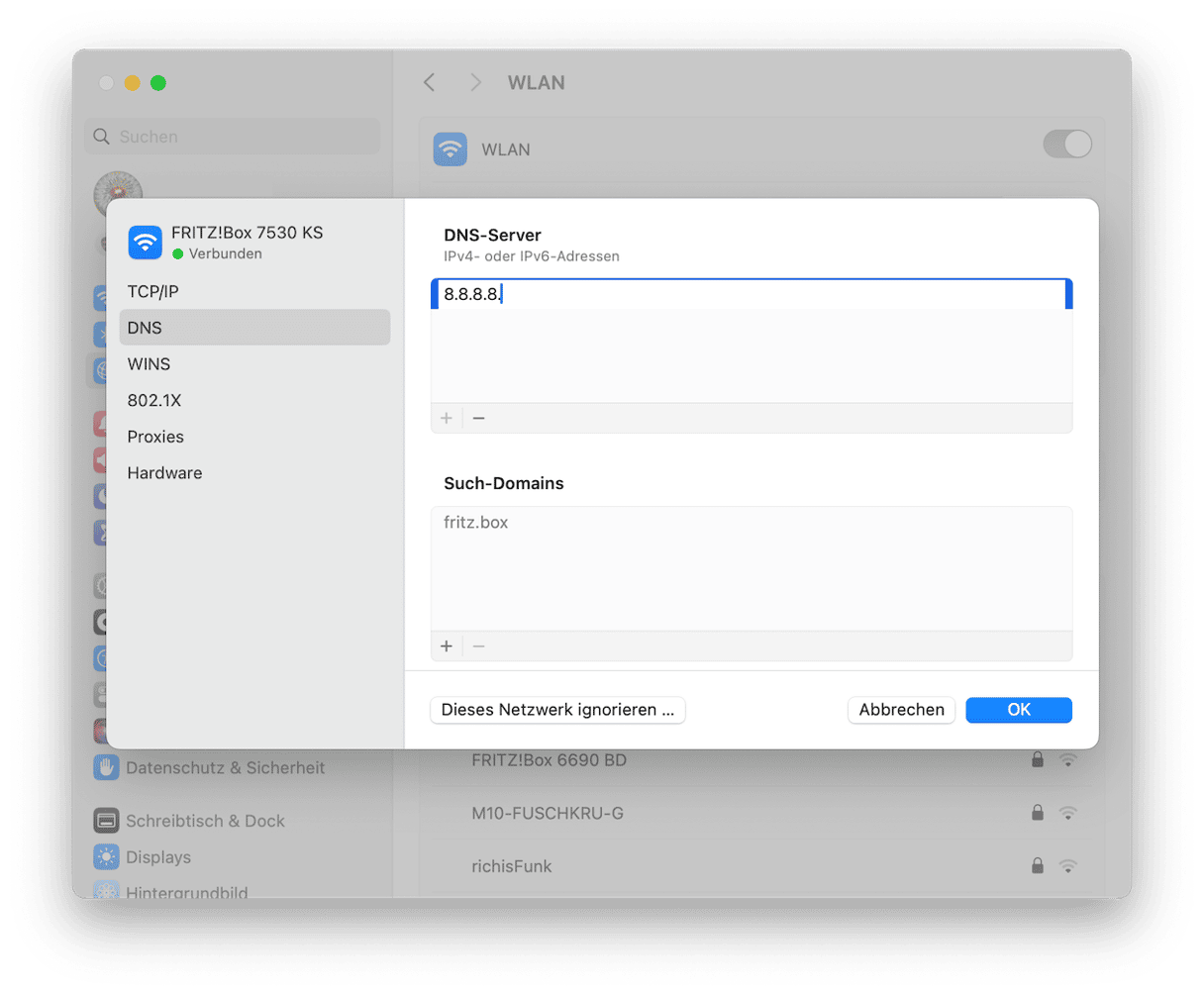
Task: Open the 802.1X section
Action: 254,400
